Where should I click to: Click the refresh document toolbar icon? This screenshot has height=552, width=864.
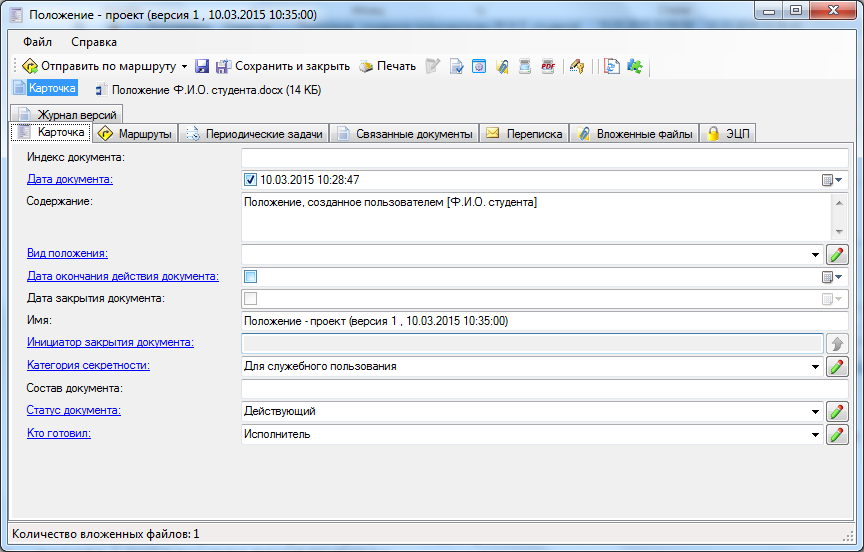point(612,66)
